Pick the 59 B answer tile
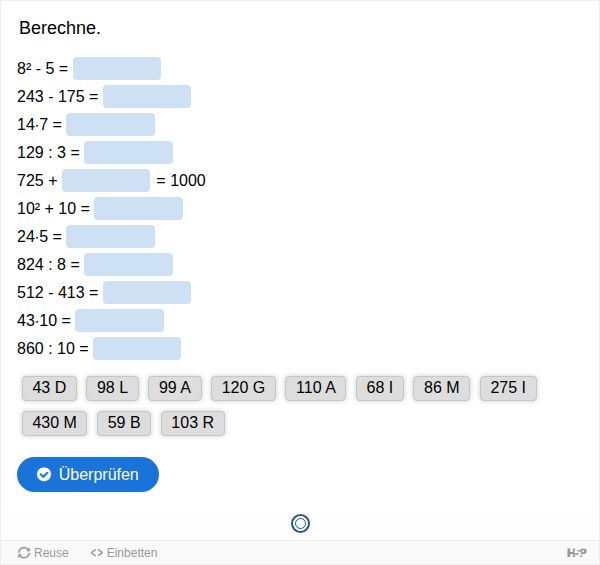Screen dimensions: 600x565 tap(124, 423)
